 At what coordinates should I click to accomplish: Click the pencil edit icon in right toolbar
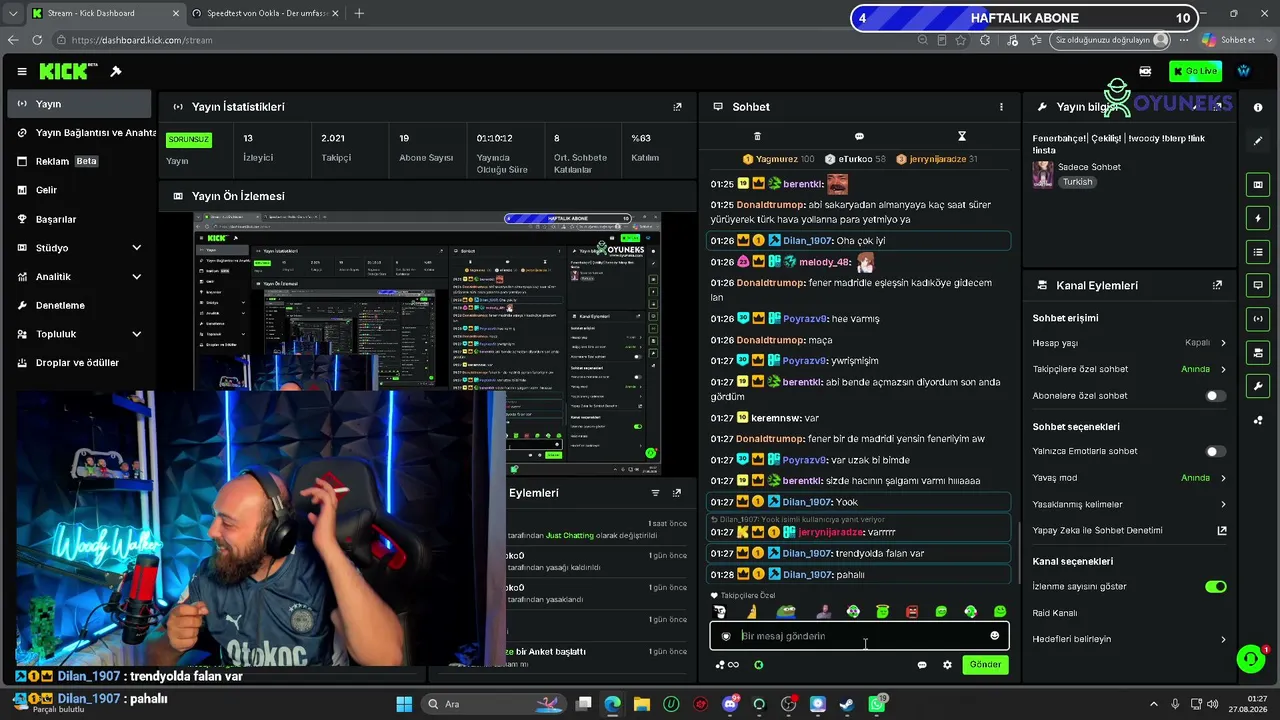pyautogui.click(x=1258, y=141)
